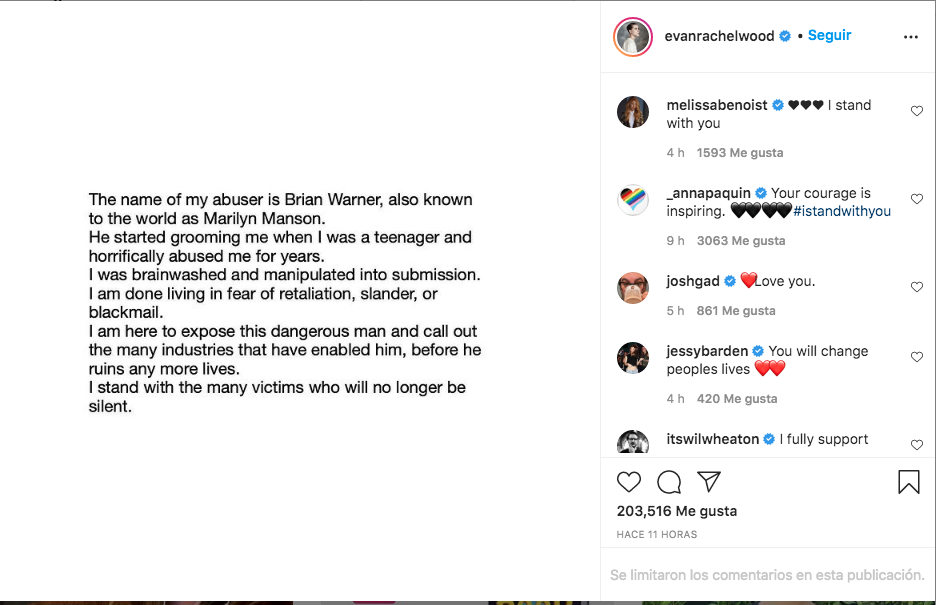This screenshot has width=936, height=605.
Task: View melissabenoist's profile avatar
Action: [x=632, y=113]
